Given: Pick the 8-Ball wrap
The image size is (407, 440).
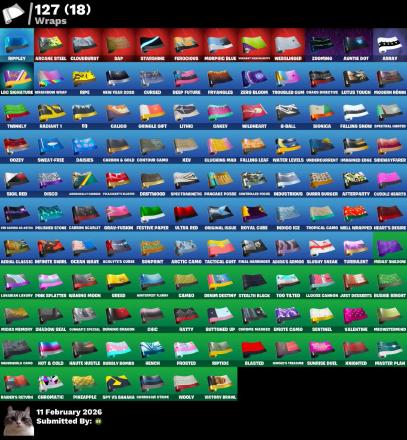Looking at the screenshot, I should point(288,113).
